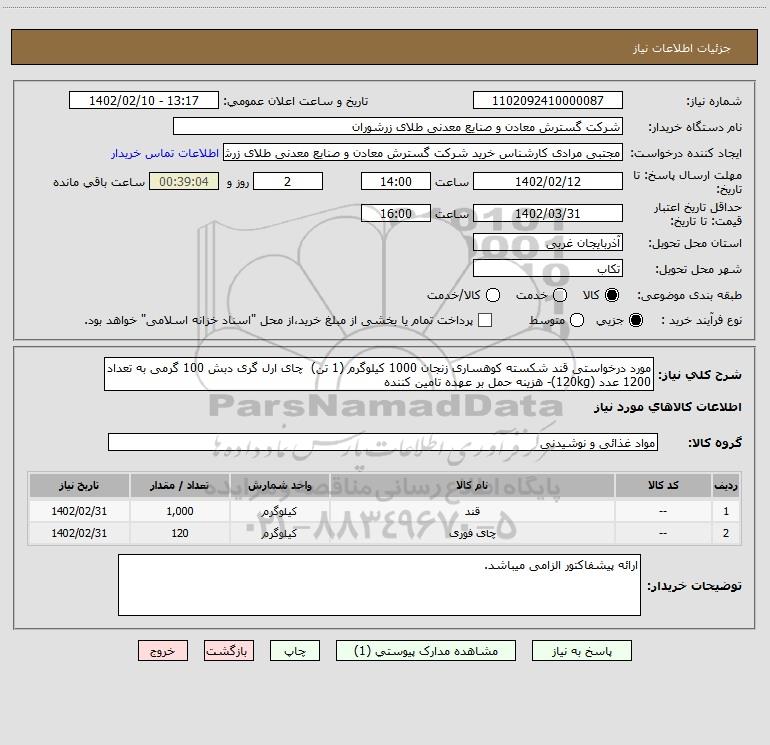Click the buyer organization name field
The height and width of the screenshot is (745, 770).
(398, 127)
